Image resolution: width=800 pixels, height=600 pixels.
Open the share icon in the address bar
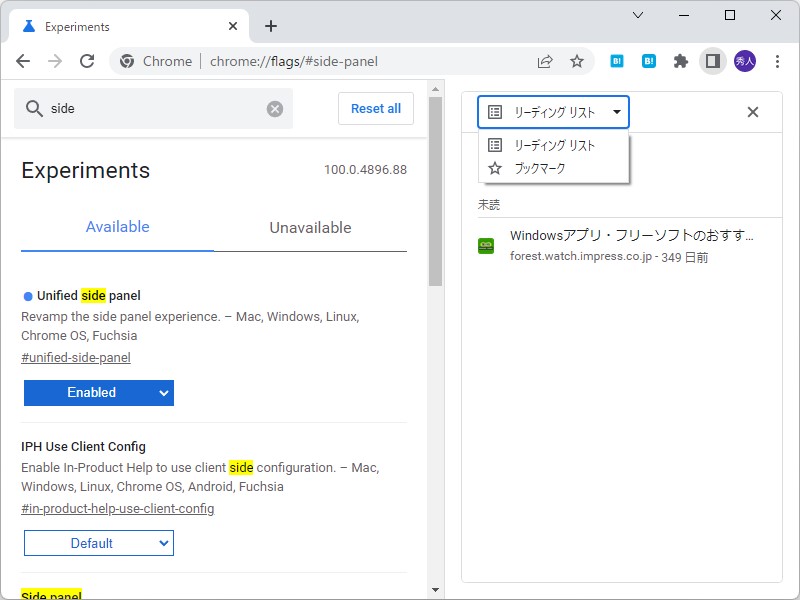pos(545,61)
